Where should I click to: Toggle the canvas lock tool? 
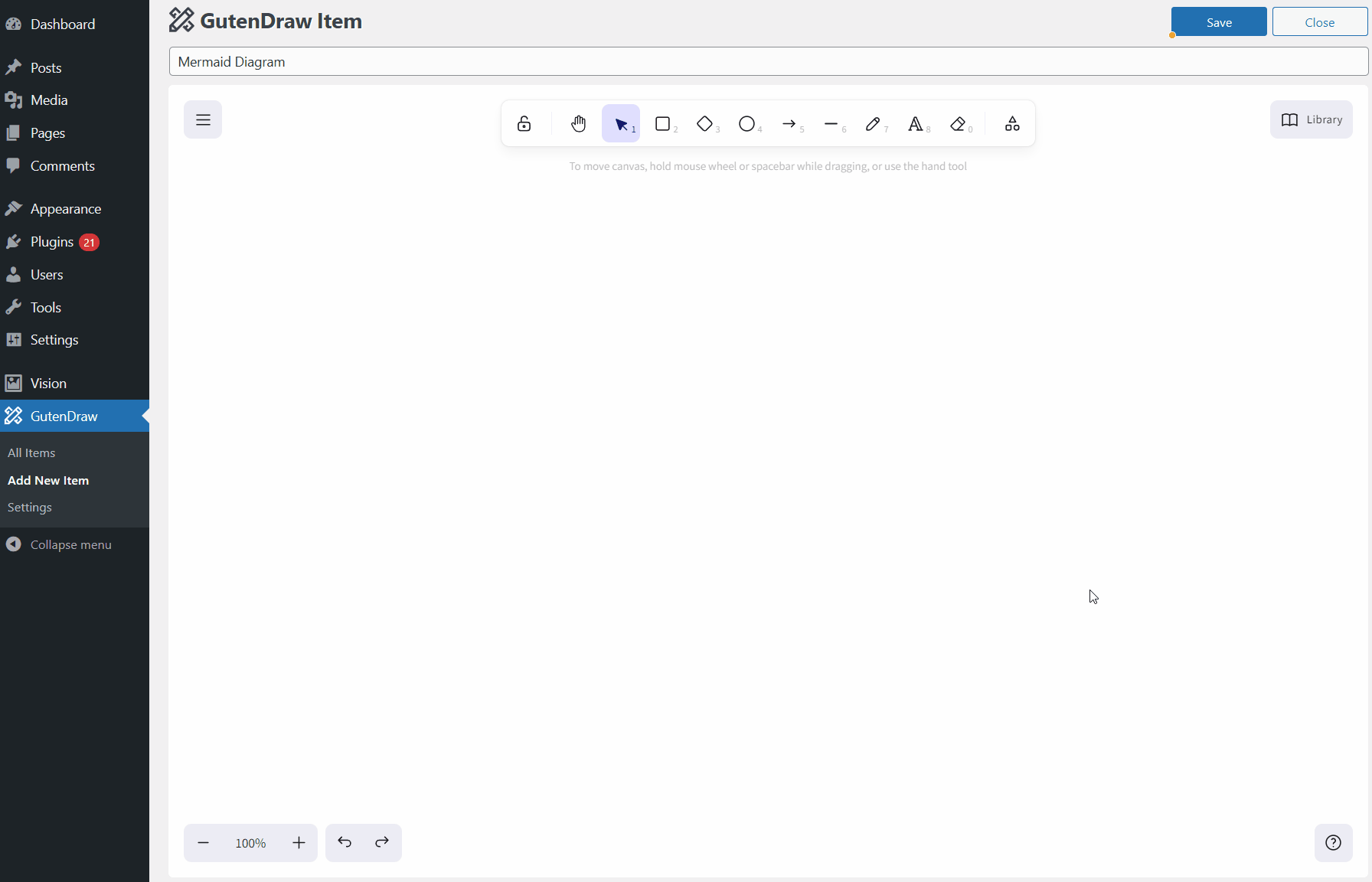click(x=524, y=123)
